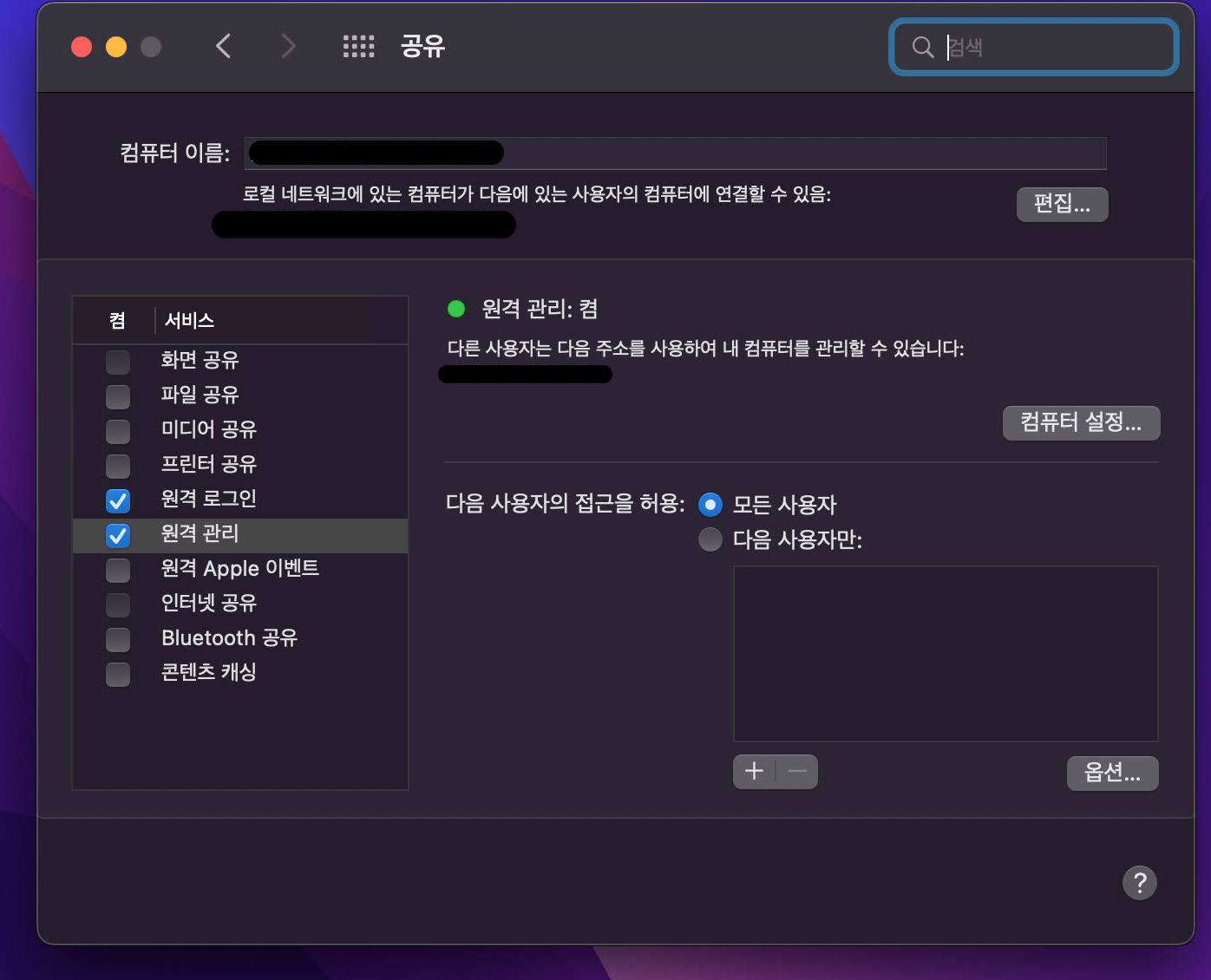This screenshot has width=1211, height=980.
Task: Select the 미디어 공유 service row
Action: pos(240,431)
